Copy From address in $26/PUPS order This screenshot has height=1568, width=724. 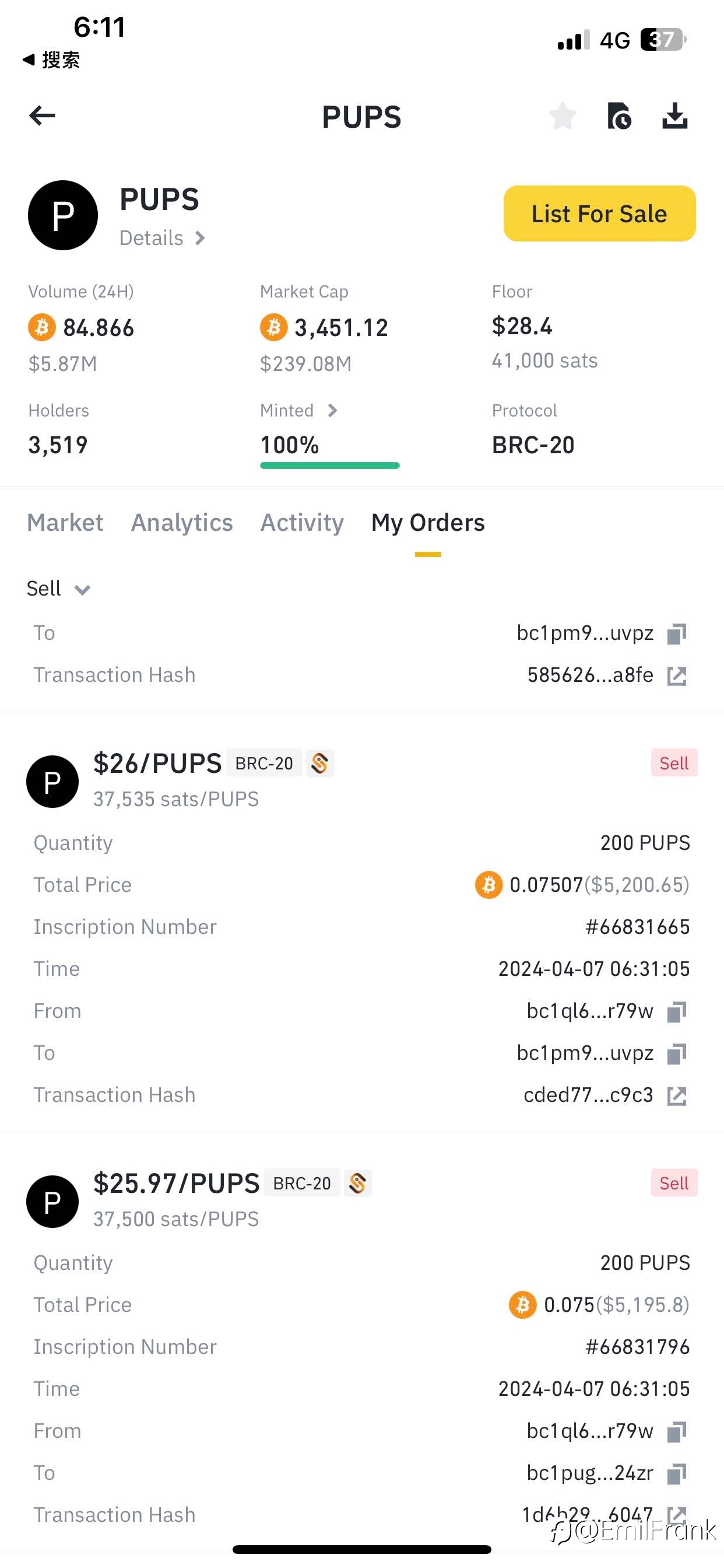pos(677,1012)
